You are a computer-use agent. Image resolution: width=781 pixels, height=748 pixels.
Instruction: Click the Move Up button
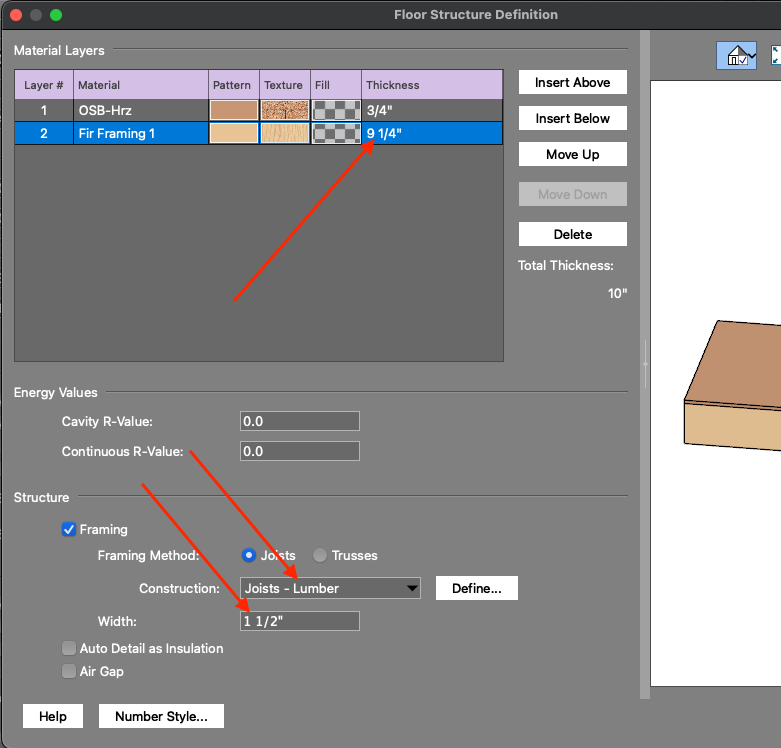(x=572, y=154)
